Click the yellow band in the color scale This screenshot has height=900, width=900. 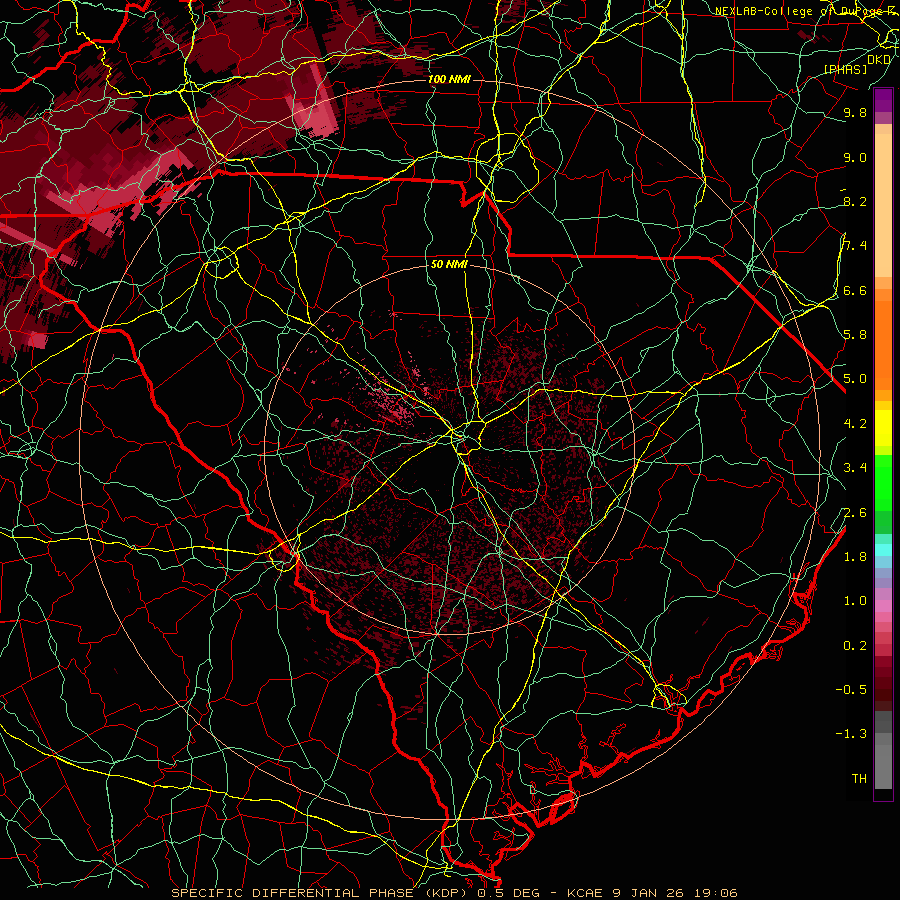coord(883,428)
